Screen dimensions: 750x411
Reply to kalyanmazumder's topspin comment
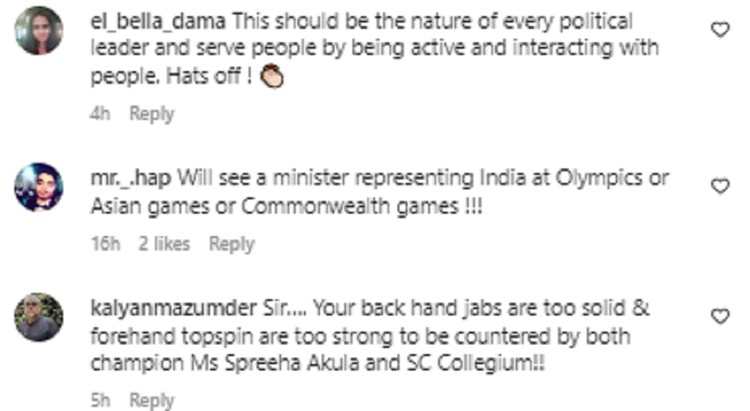point(152,400)
